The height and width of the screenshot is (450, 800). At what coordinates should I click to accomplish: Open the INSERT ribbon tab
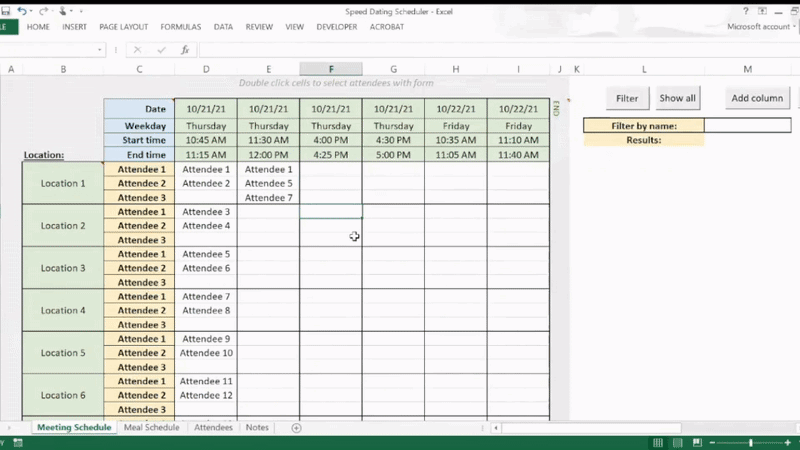(x=74, y=27)
